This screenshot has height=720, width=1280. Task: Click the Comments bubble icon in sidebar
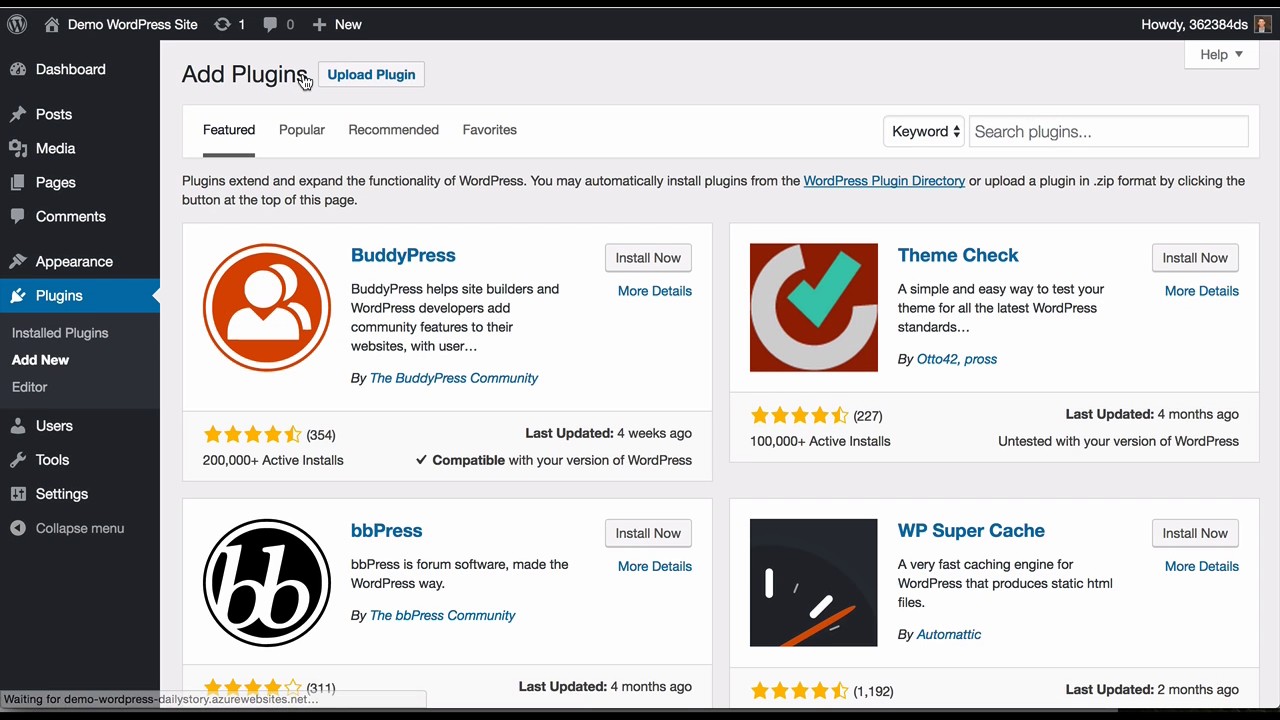18,216
